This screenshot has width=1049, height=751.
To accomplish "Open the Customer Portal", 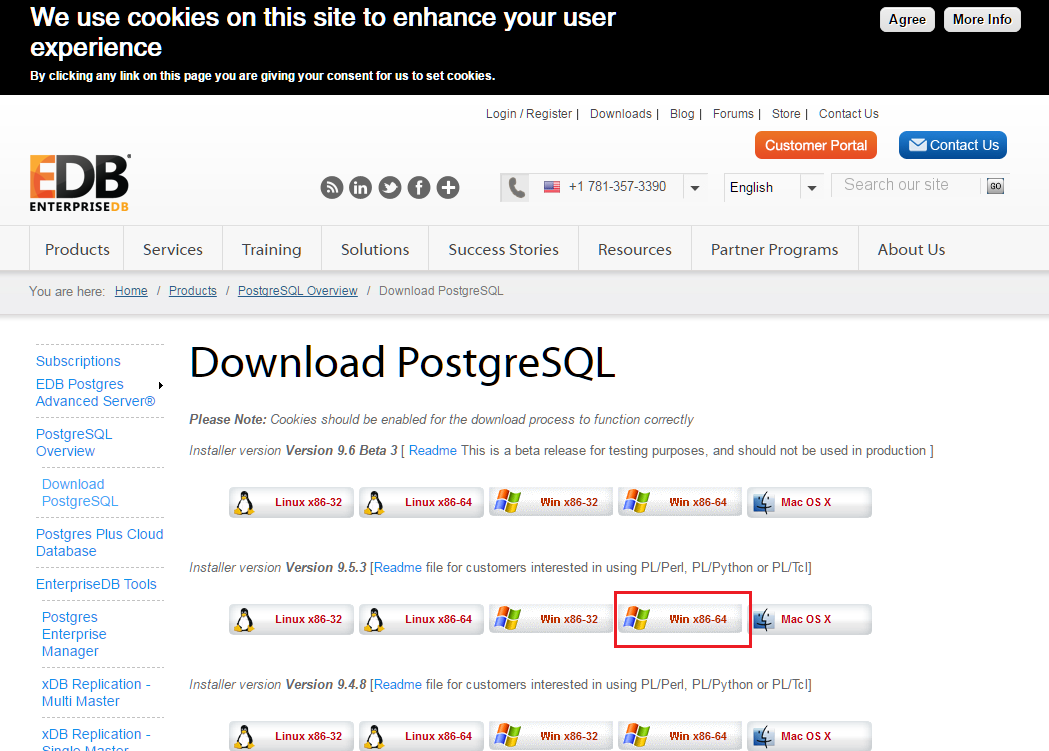I will tap(816, 145).
